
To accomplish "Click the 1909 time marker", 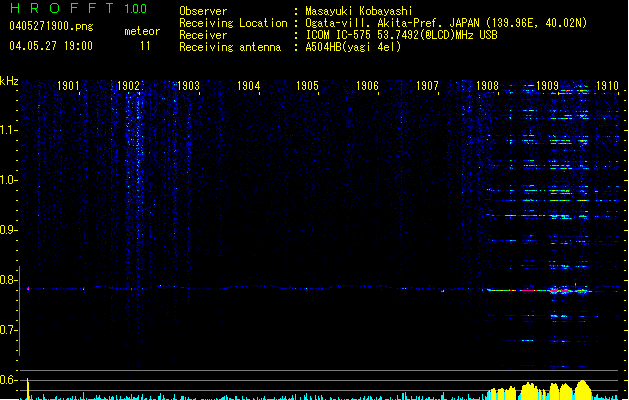I will [547, 86].
